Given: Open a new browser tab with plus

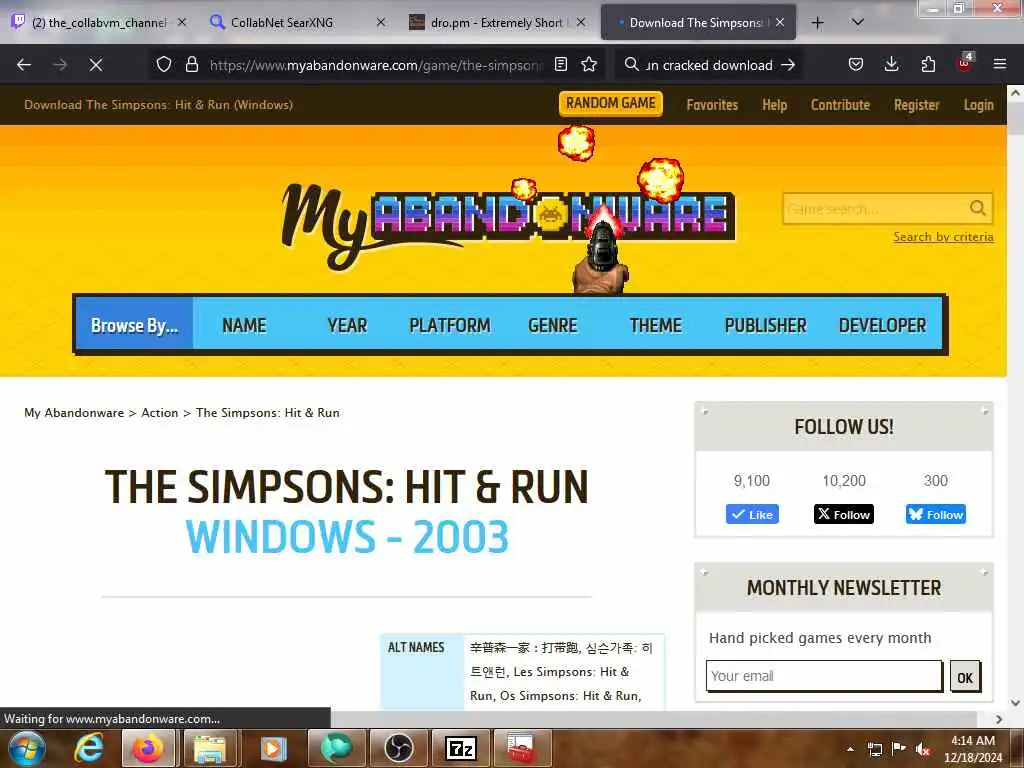Looking at the screenshot, I should 818,23.
